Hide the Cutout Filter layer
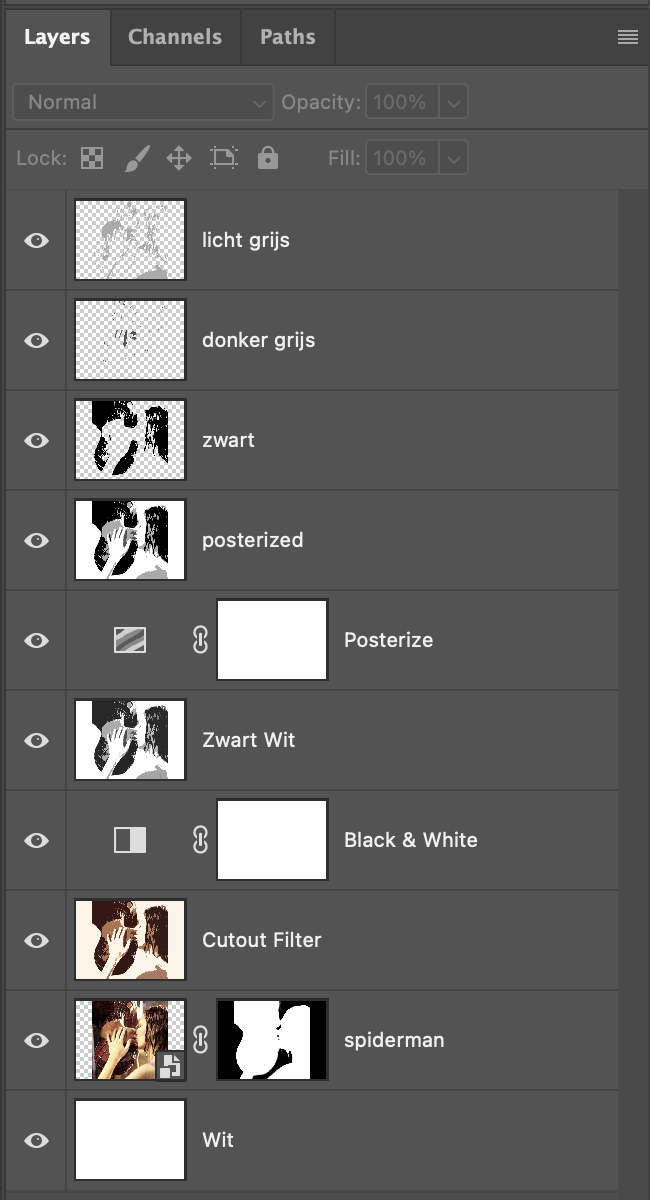The width and height of the screenshot is (650, 1200). tap(37, 940)
